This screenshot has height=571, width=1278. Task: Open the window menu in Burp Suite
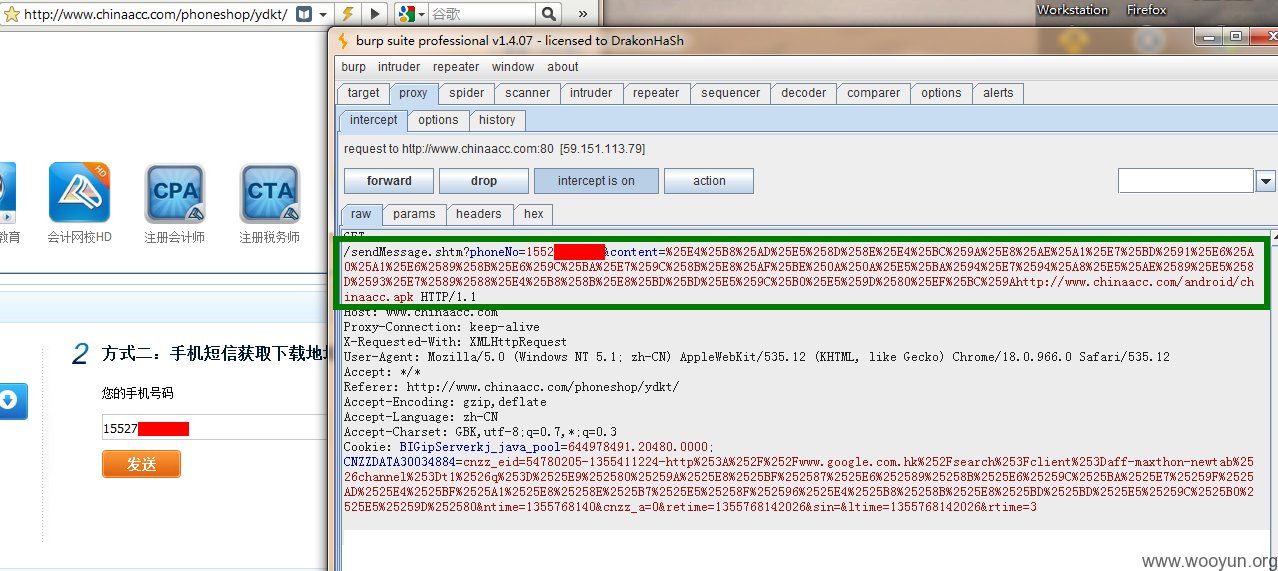(513, 67)
